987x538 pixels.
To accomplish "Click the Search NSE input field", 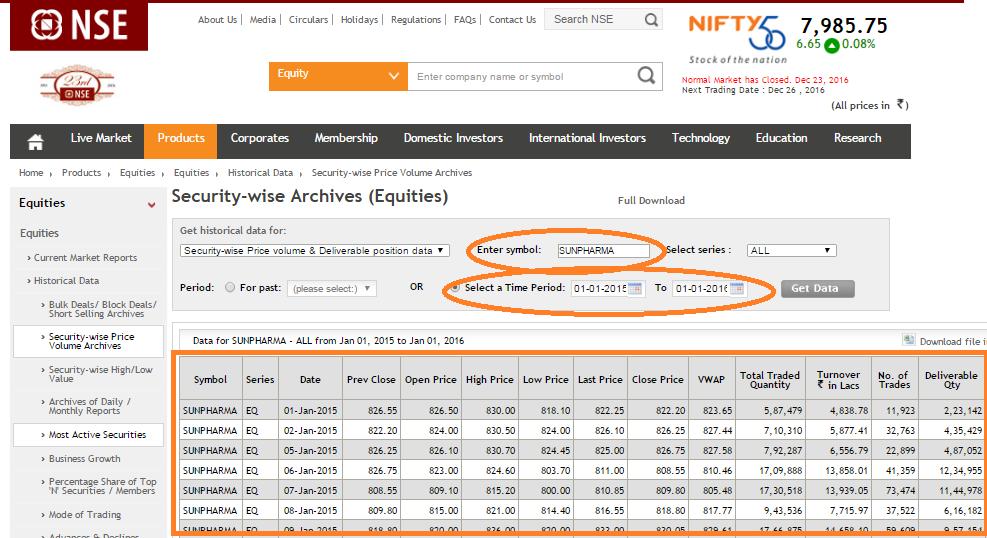I will (x=594, y=20).
